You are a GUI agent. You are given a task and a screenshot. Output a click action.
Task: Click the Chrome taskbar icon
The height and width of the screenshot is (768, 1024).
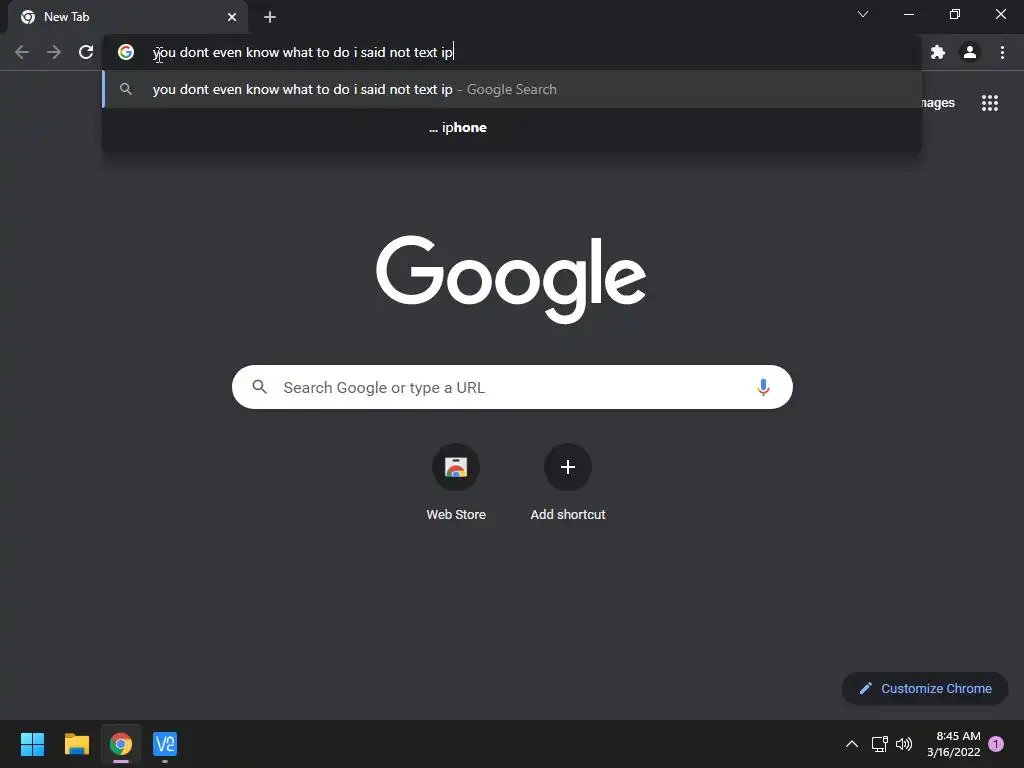[x=121, y=744]
